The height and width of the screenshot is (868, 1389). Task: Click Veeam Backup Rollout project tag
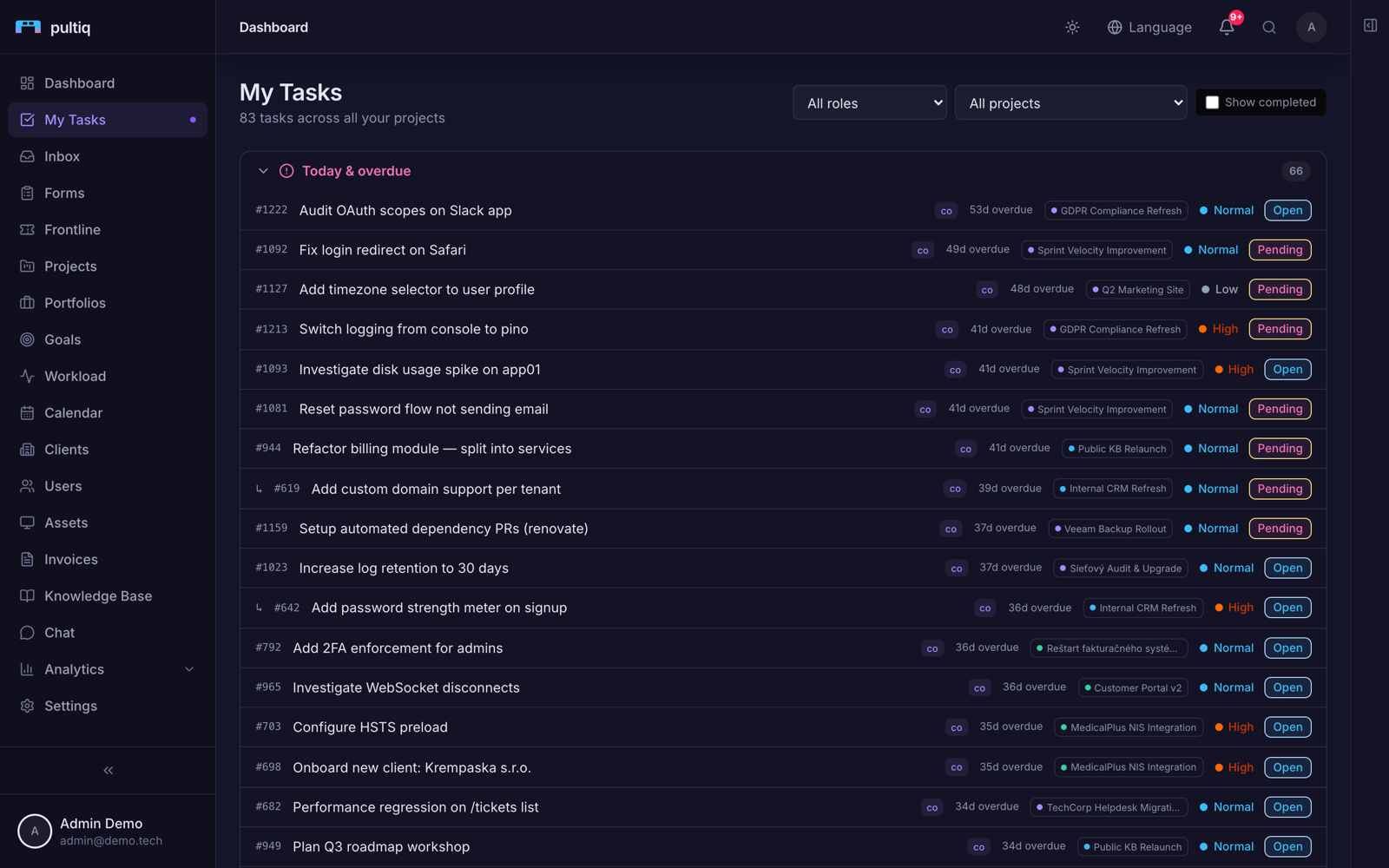1110,529
